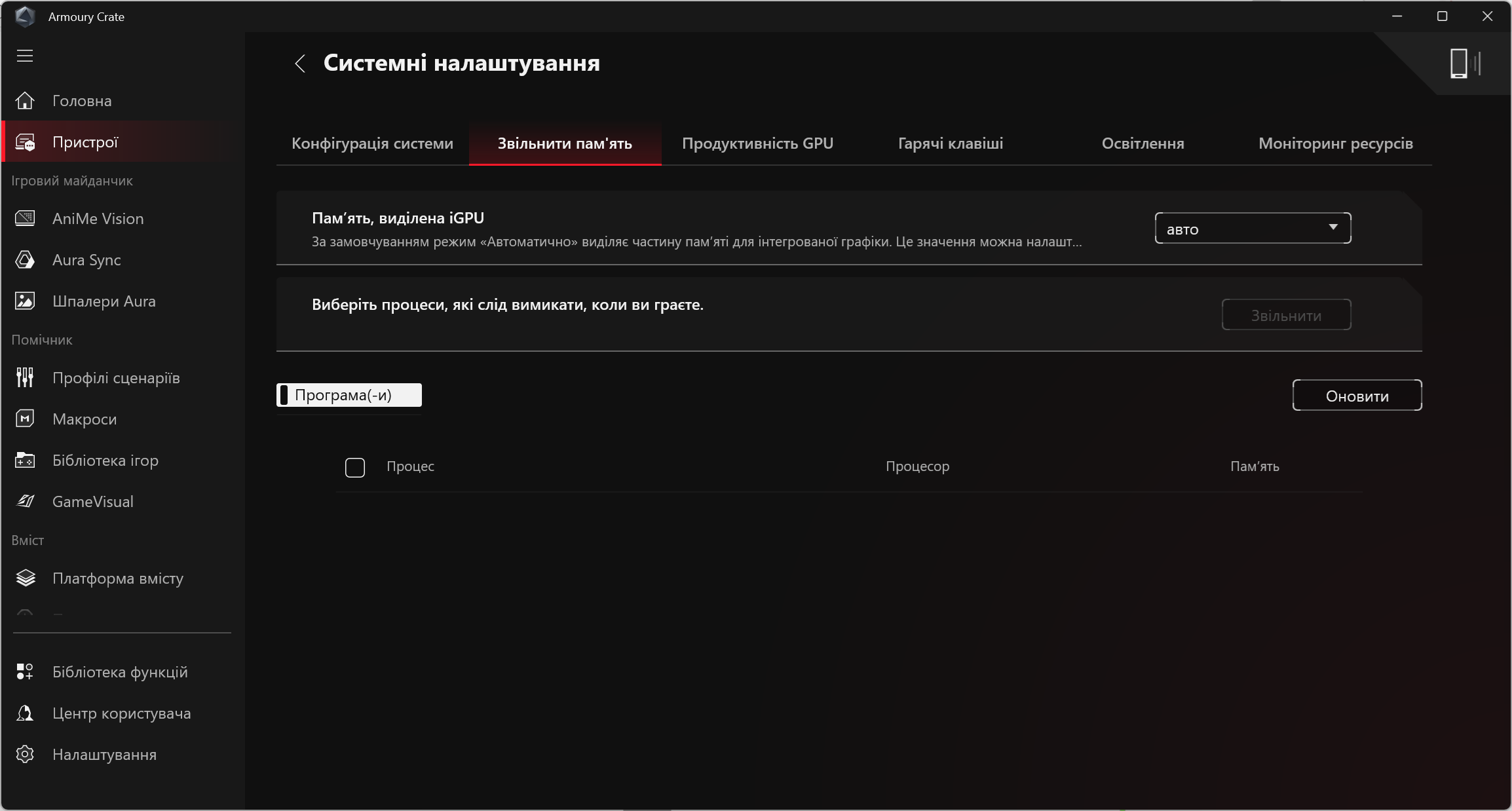
Task: Open the Aura Sync icon
Action: point(25,260)
